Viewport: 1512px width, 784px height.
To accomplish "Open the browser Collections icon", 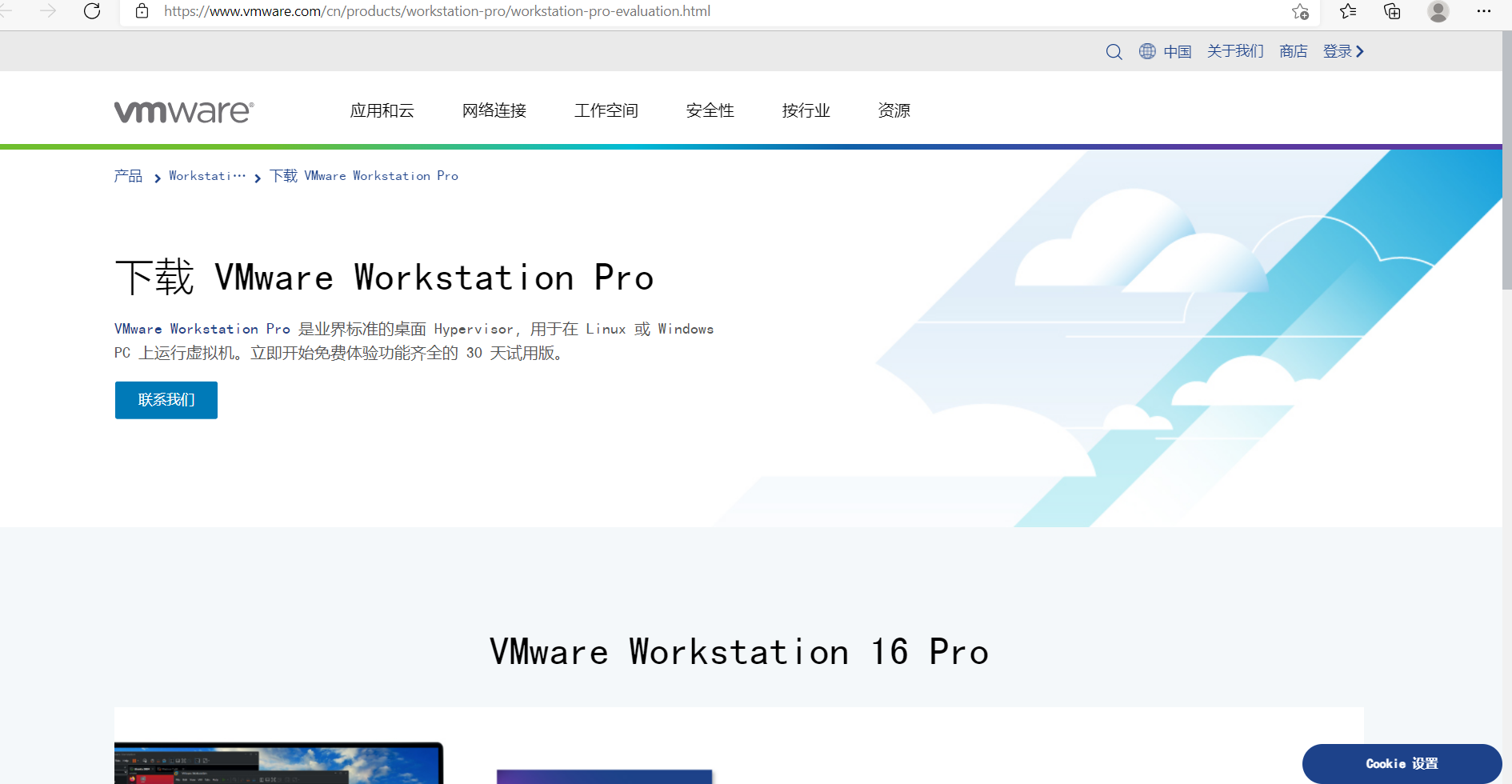I will [x=1392, y=11].
